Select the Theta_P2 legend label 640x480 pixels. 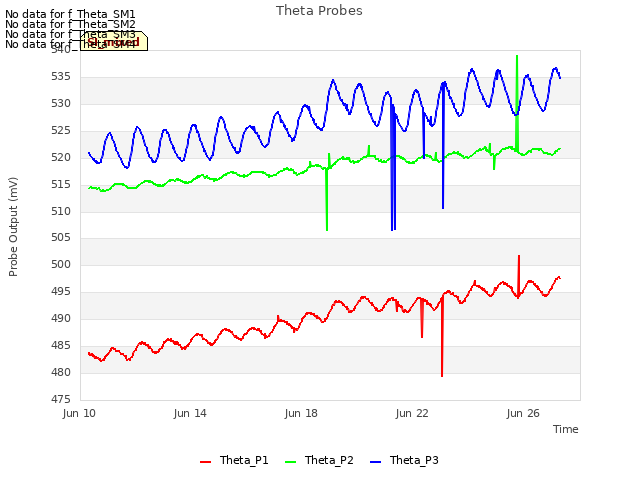pyautogui.click(x=329, y=460)
